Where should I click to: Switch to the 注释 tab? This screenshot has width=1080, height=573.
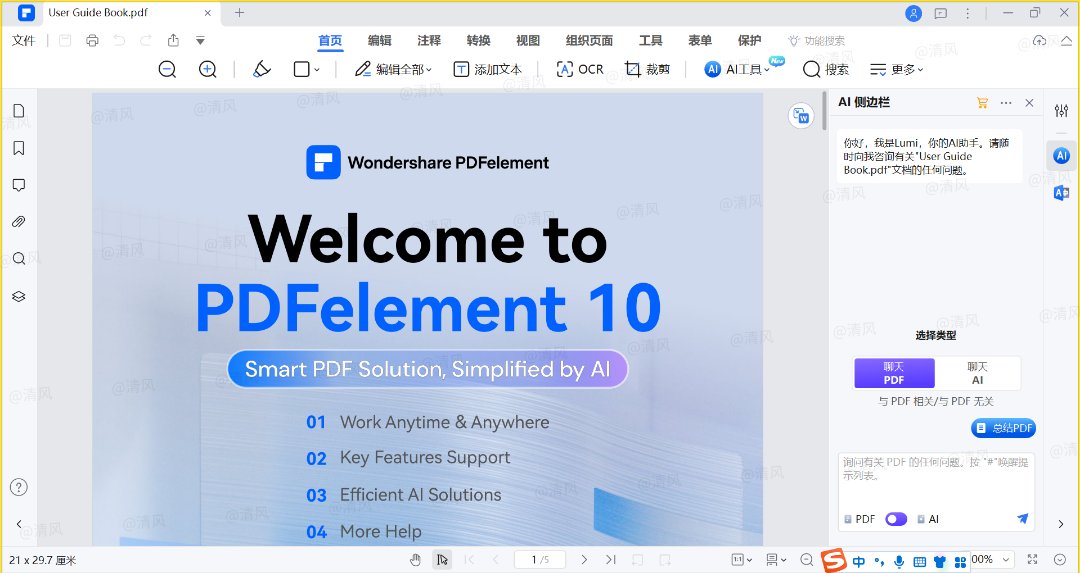click(429, 41)
